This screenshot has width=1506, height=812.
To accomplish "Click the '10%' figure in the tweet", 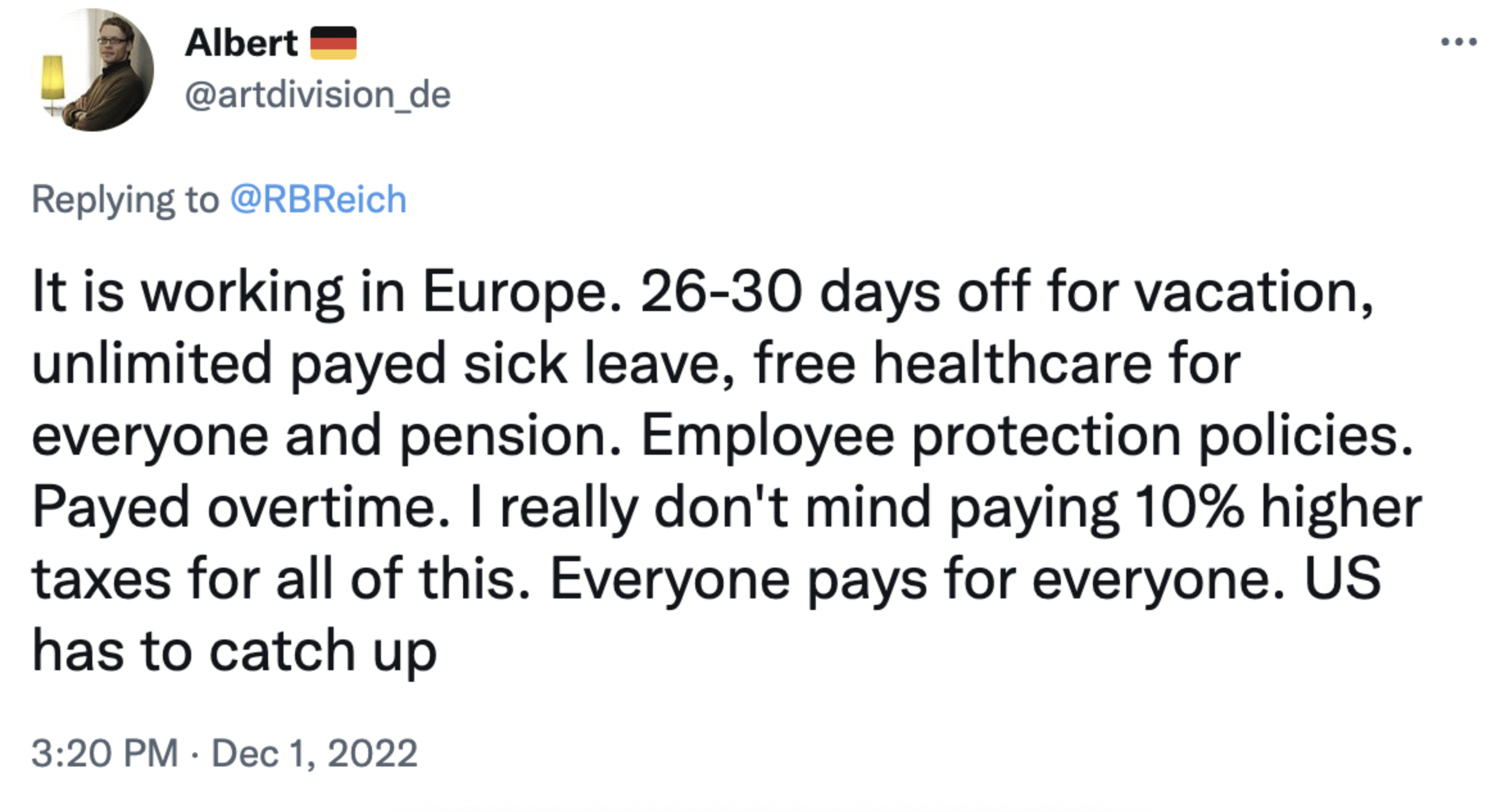I will pyautogui.click(x=1189, y=508).
